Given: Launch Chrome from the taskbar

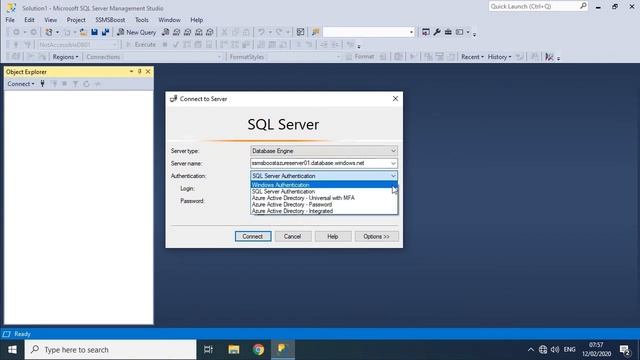Looking at the screenshot, I should pos(258,350).
